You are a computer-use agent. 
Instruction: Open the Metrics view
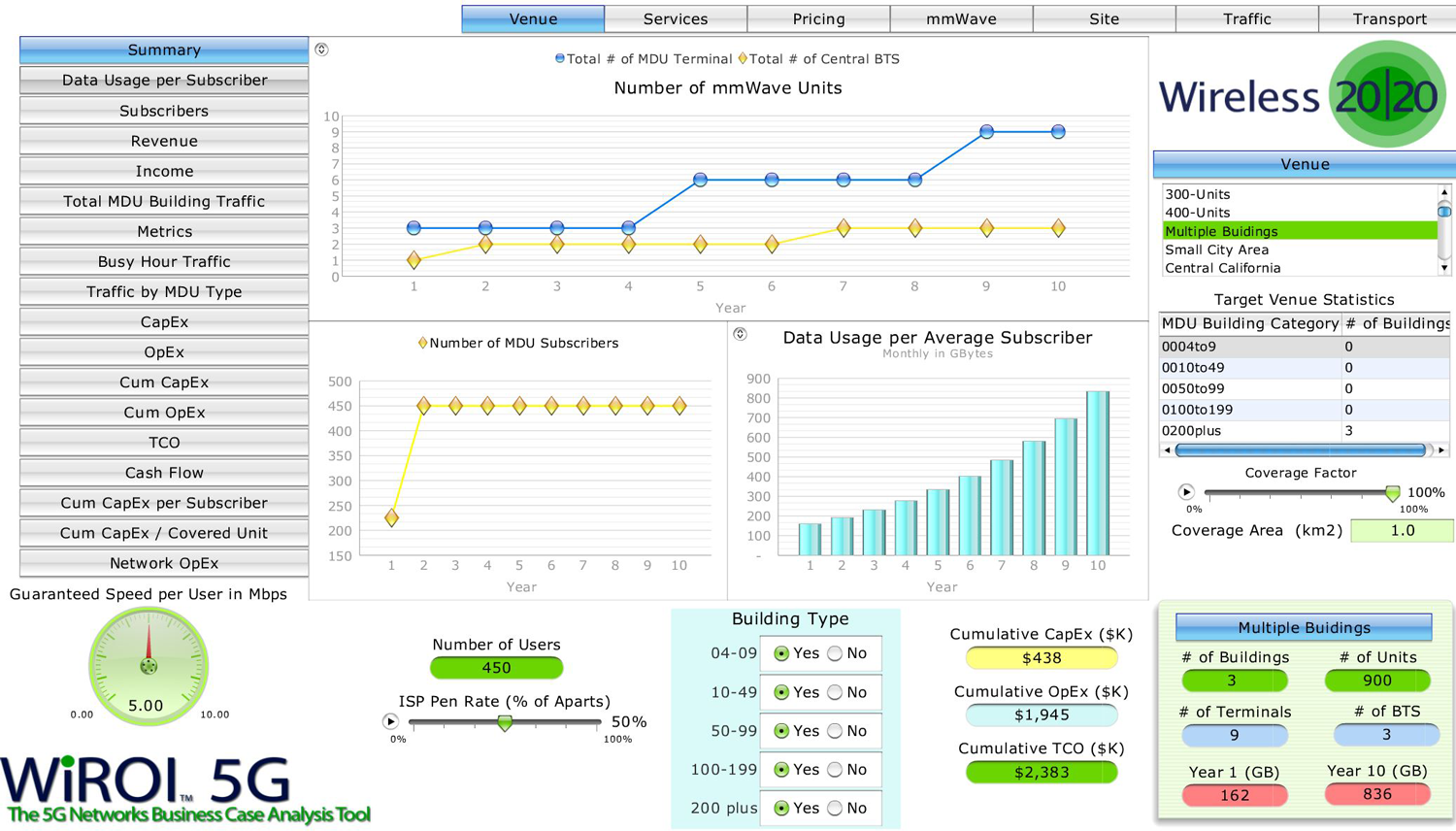click(x=164, y=231)
